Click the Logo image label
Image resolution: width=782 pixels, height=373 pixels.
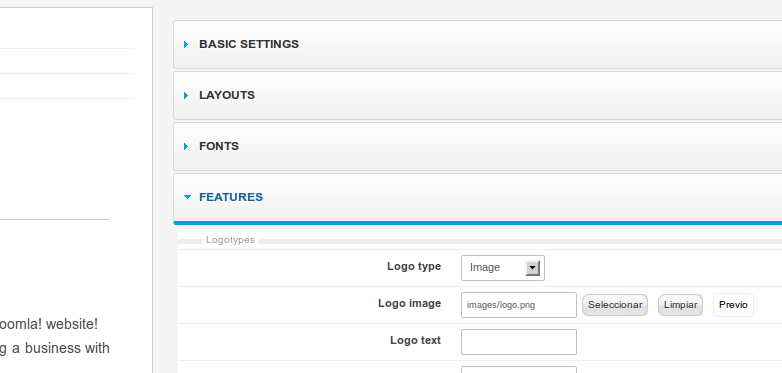point(409,303)
